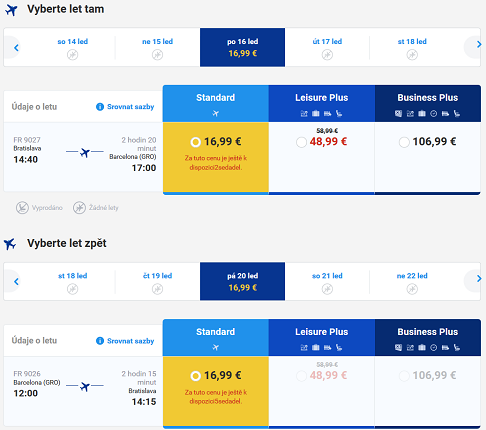Click the Žádné lety legend icon
Screen dimensions: 486x430
(79, 208)
